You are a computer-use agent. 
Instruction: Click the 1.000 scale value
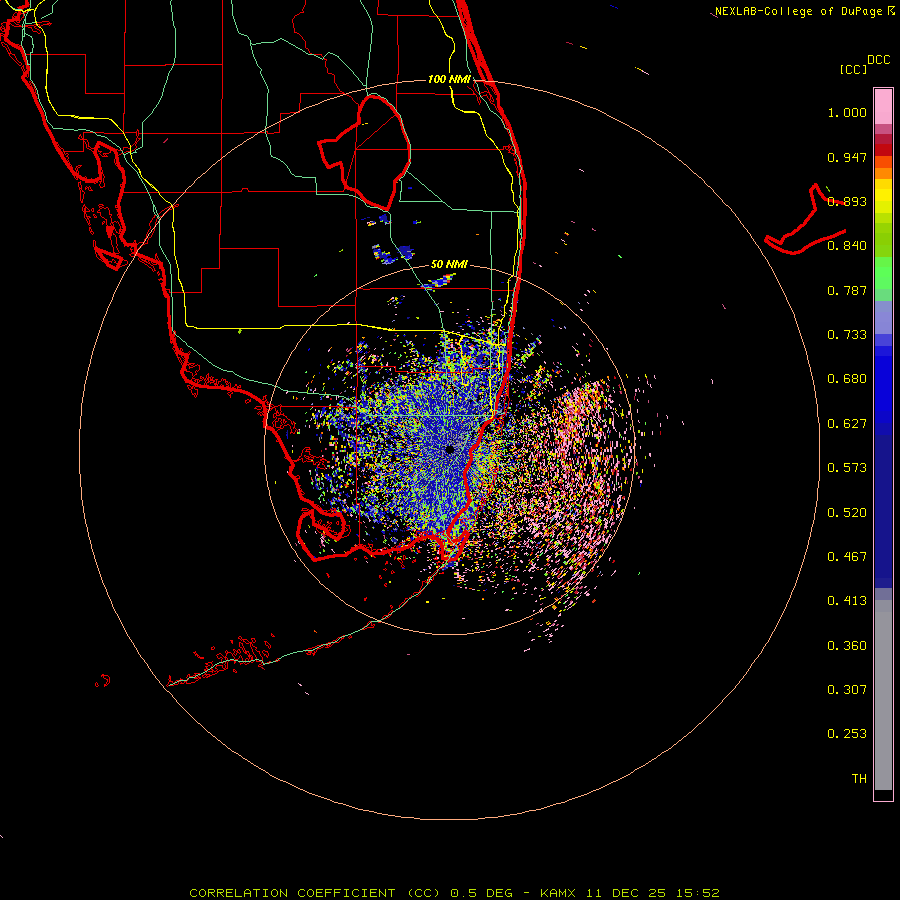[847, 112]
